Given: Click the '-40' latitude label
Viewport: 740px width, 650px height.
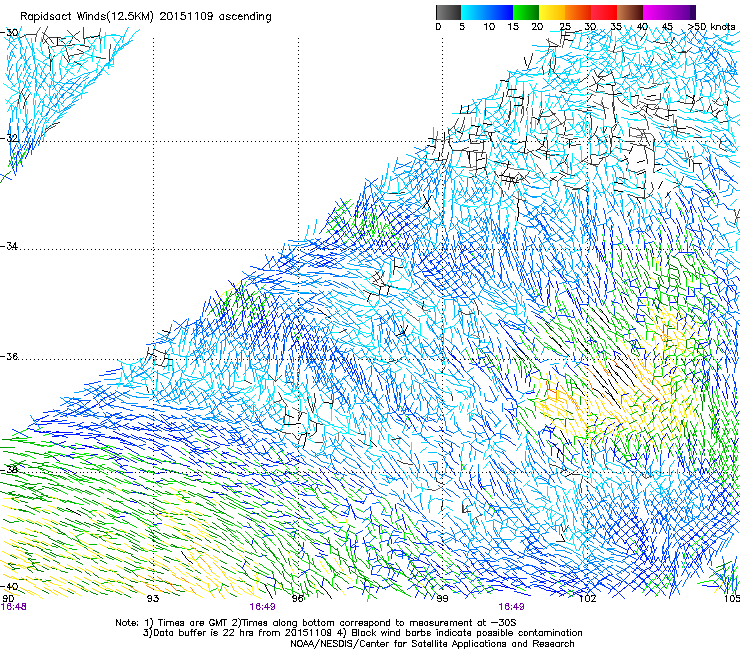Looking at the screenshot, I should click(x=9, y=586).
